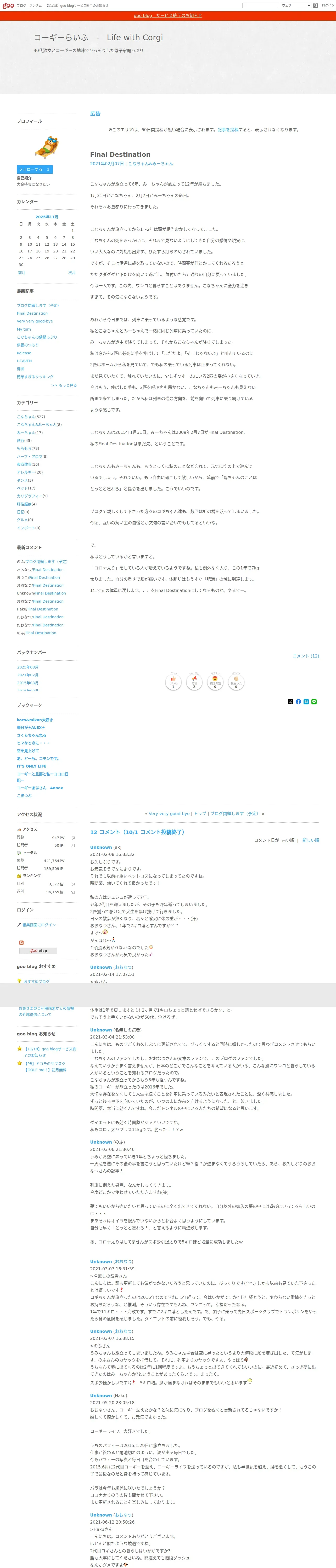Screen dimensions: 336x1568
Task: Open Final Destination post title
Action: click(120, 155)
